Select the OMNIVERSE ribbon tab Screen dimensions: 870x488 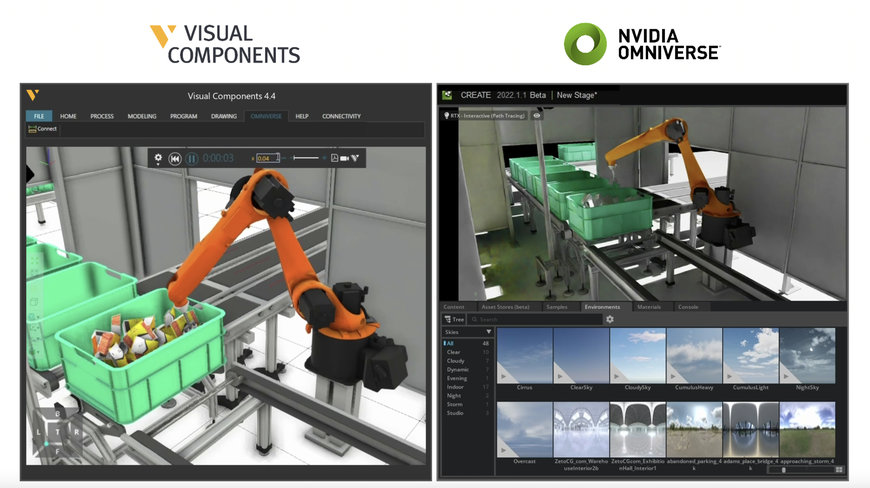click(266, 116)
